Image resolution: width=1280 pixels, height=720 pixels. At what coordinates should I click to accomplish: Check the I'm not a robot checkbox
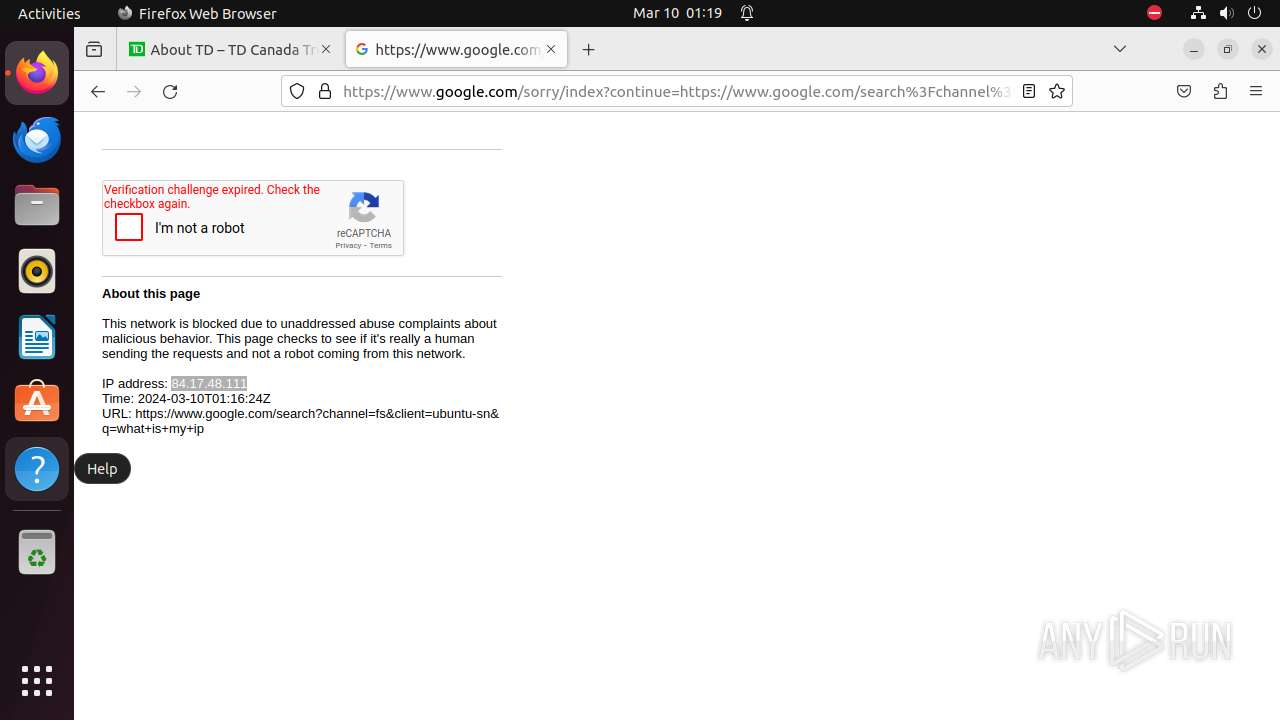(129, 228)
